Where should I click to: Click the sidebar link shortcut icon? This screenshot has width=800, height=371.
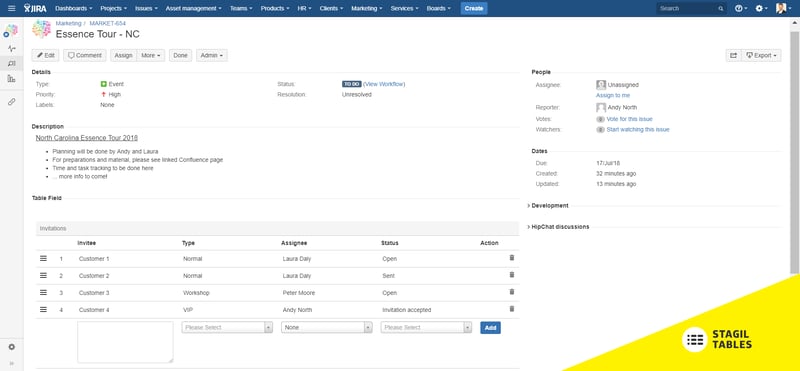tap(12, 102)
